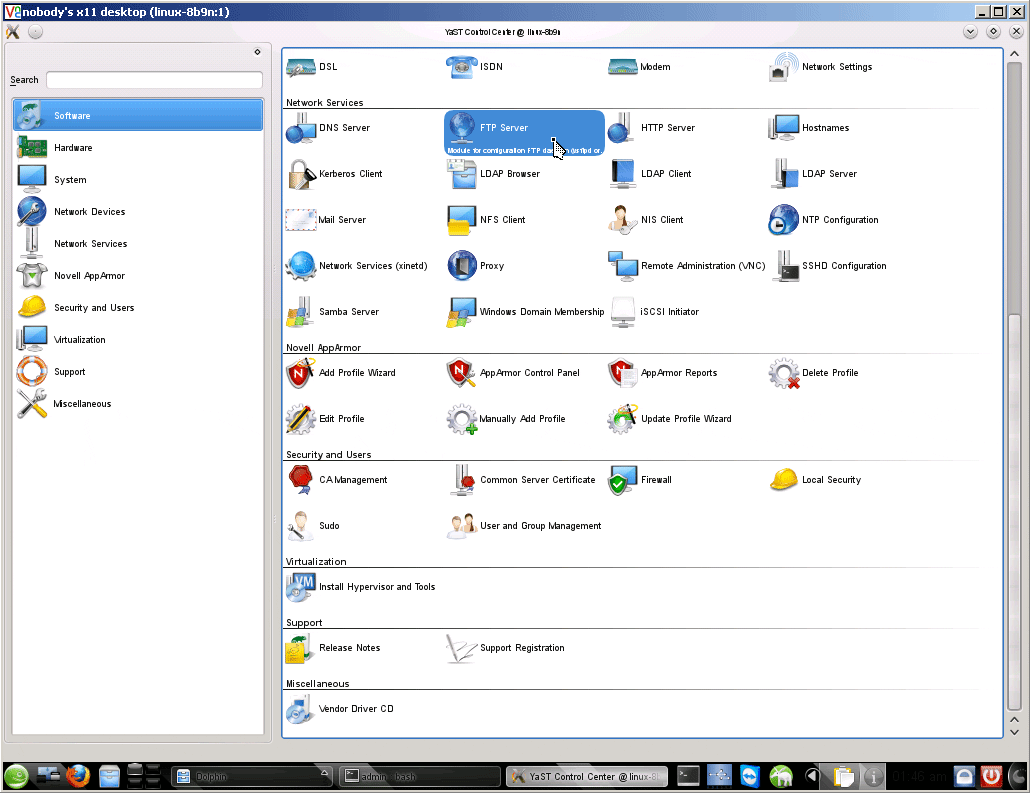Open the Vendor Driver CD module

[340, 710]
